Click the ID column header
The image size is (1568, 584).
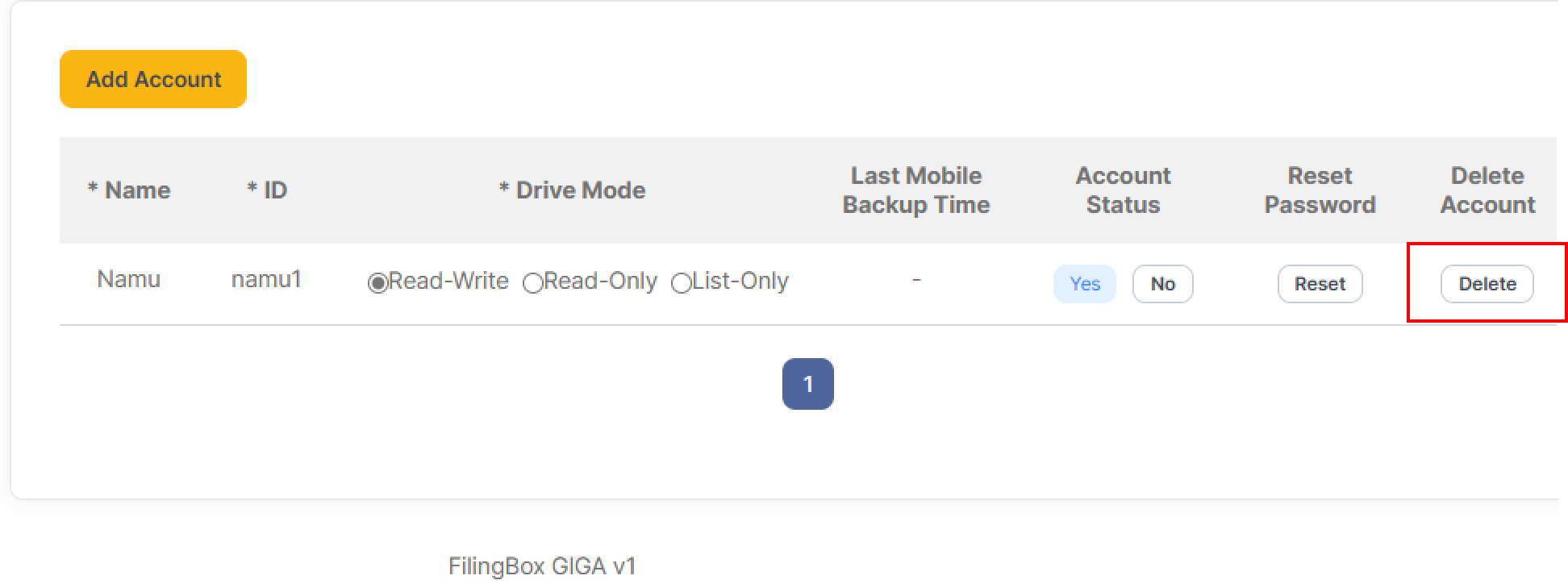point(267,190)
